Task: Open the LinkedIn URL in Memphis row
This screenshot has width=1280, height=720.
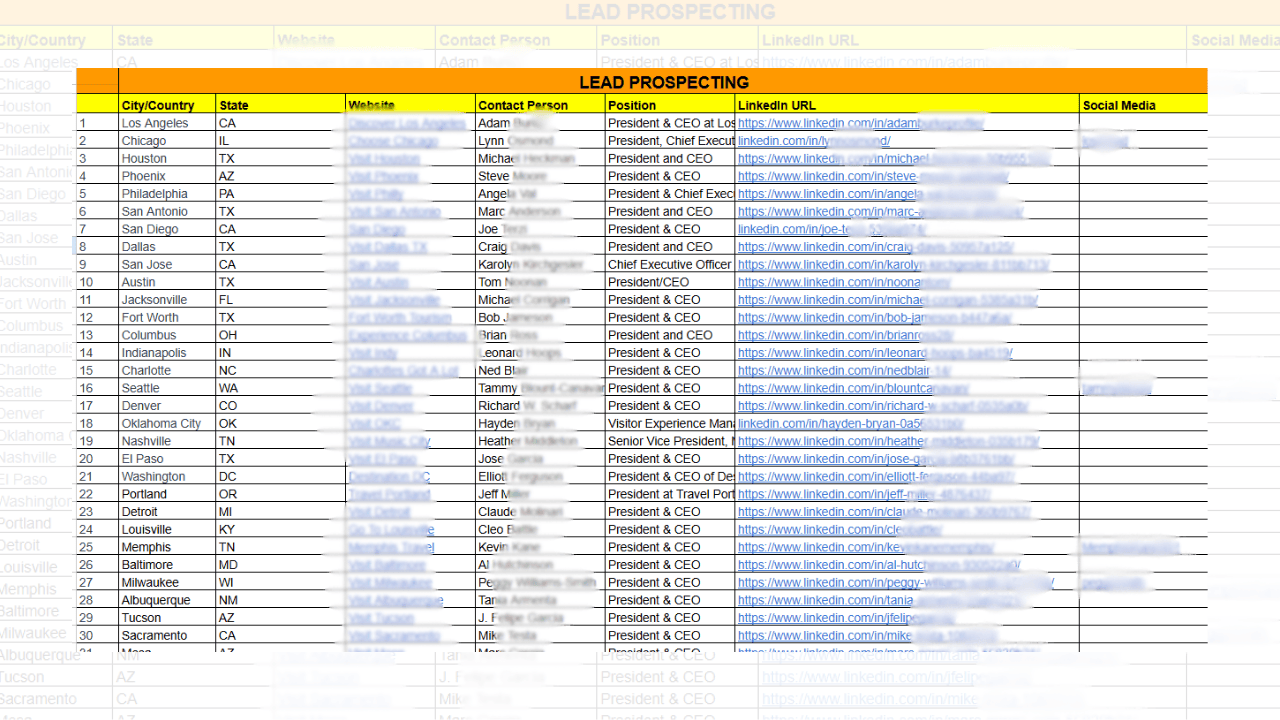Action: pos(865,547)
